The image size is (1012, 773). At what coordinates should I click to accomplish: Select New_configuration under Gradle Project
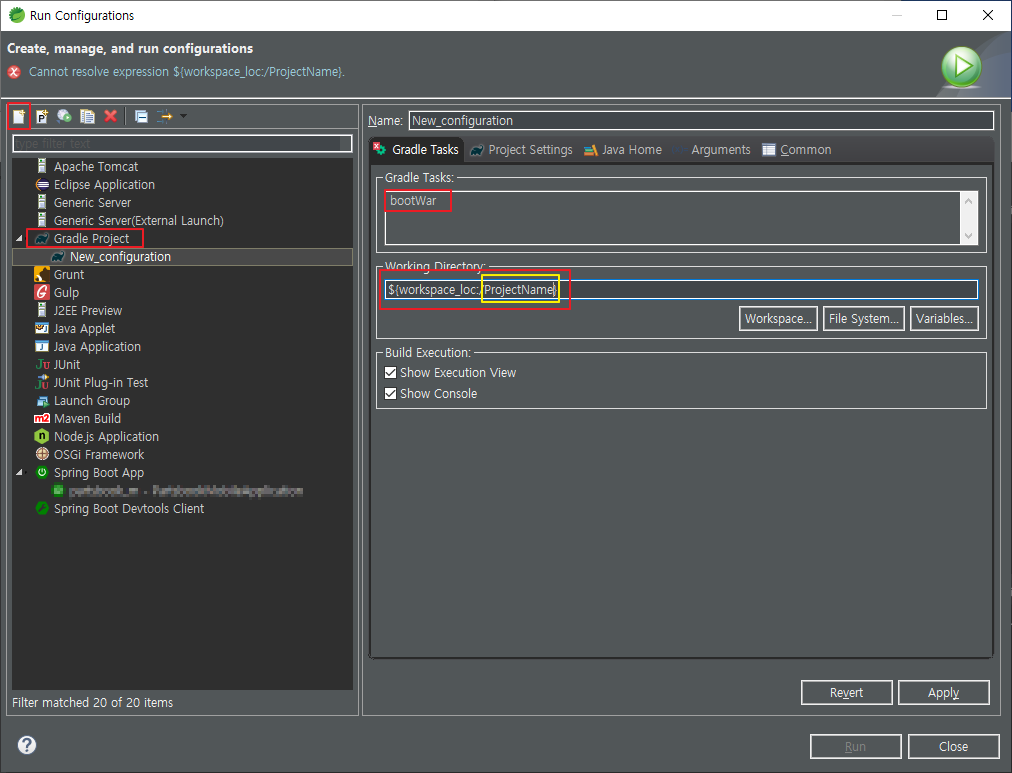click(120, 257)
